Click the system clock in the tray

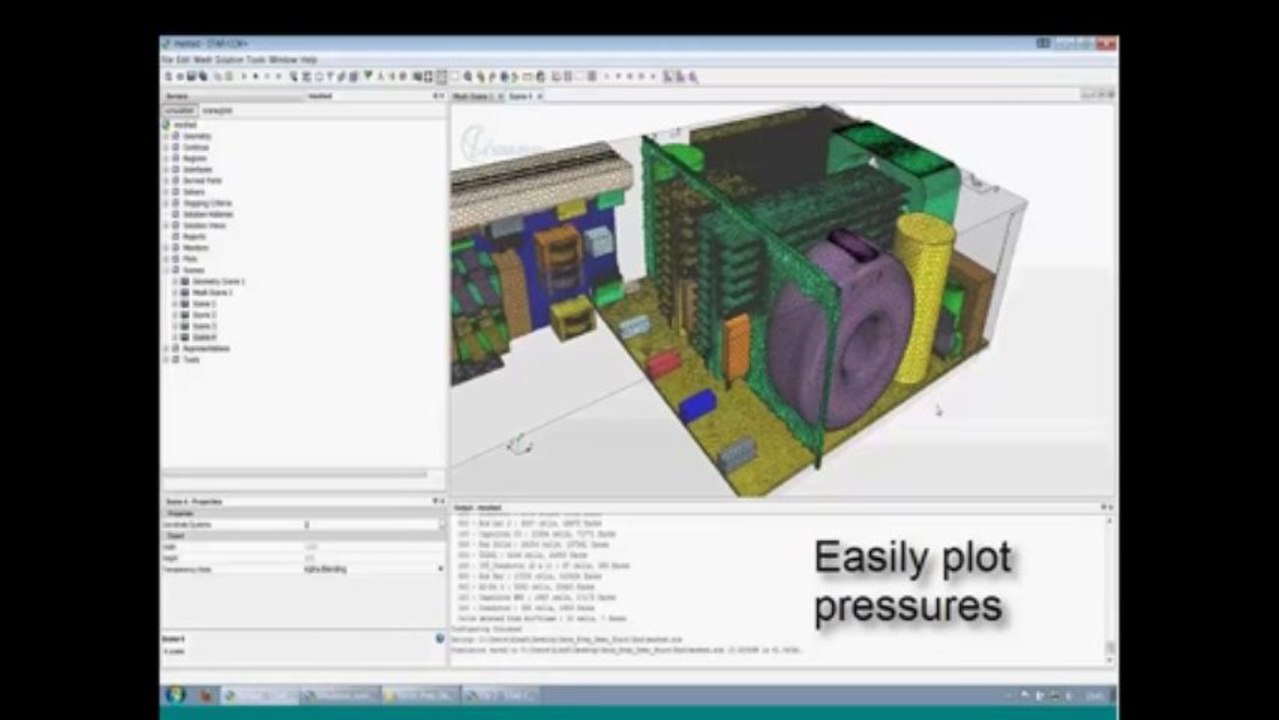point(1095,694)
